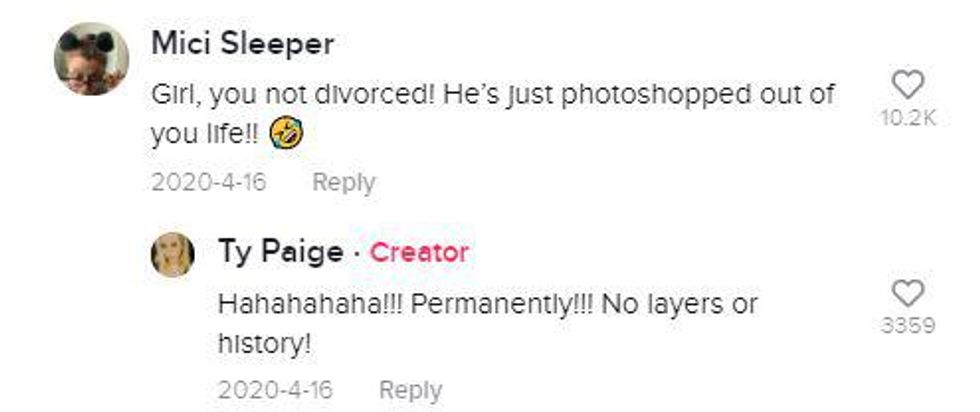Tap the heart on Ty Paige's reply
The height and width of the screenshot is (412, 980).
[x=907, y=293]
